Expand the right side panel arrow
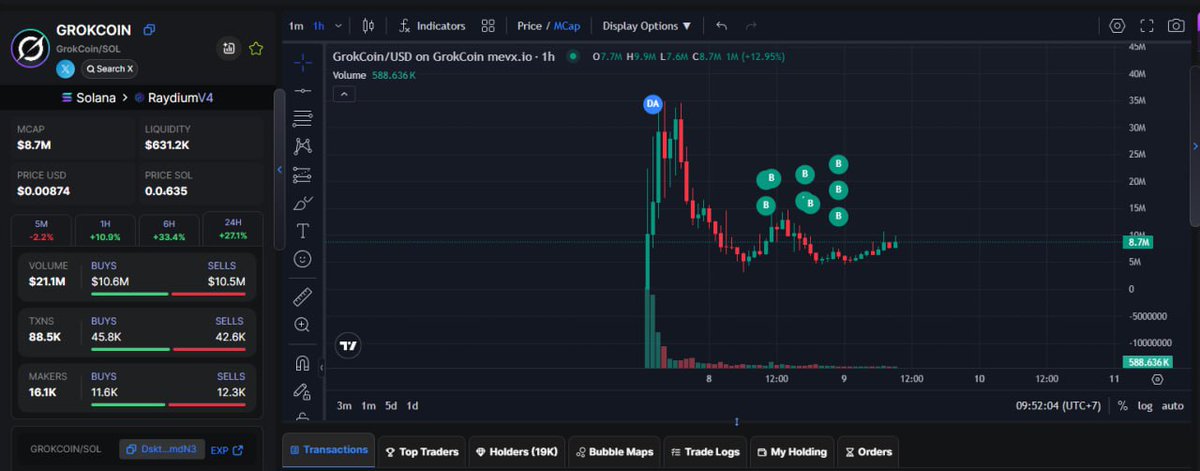 point(1195,147)
